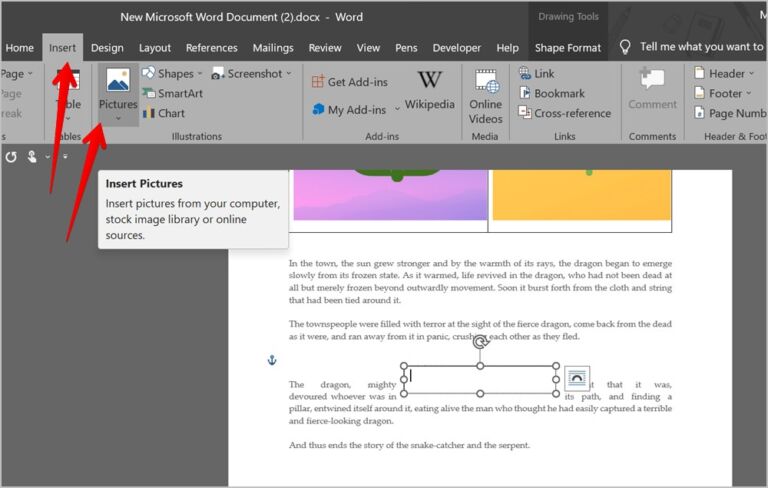
Task: Insert a Chart
Action: tap(164, 113)
